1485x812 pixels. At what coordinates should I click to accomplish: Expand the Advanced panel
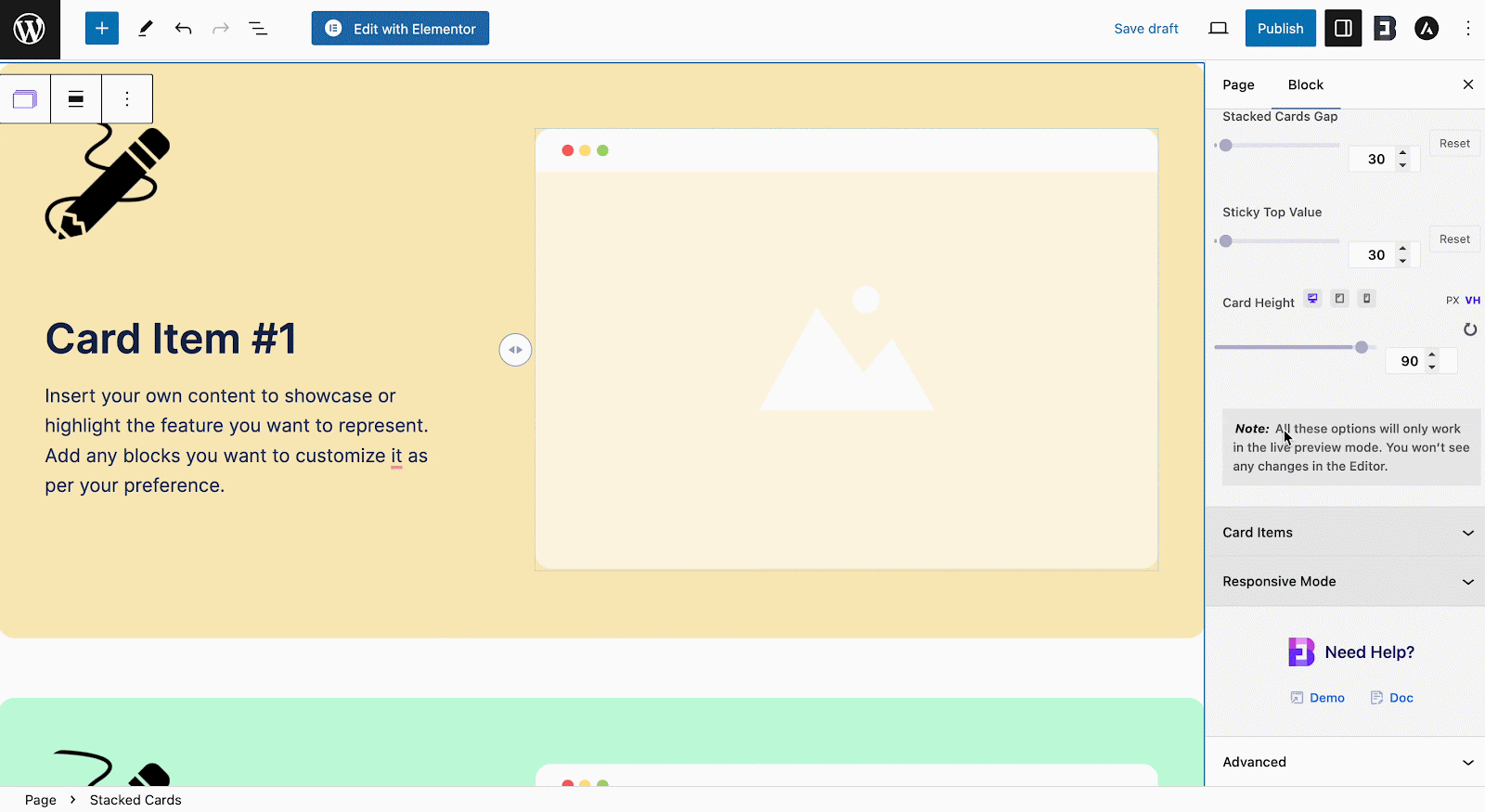coord(1345,762)
